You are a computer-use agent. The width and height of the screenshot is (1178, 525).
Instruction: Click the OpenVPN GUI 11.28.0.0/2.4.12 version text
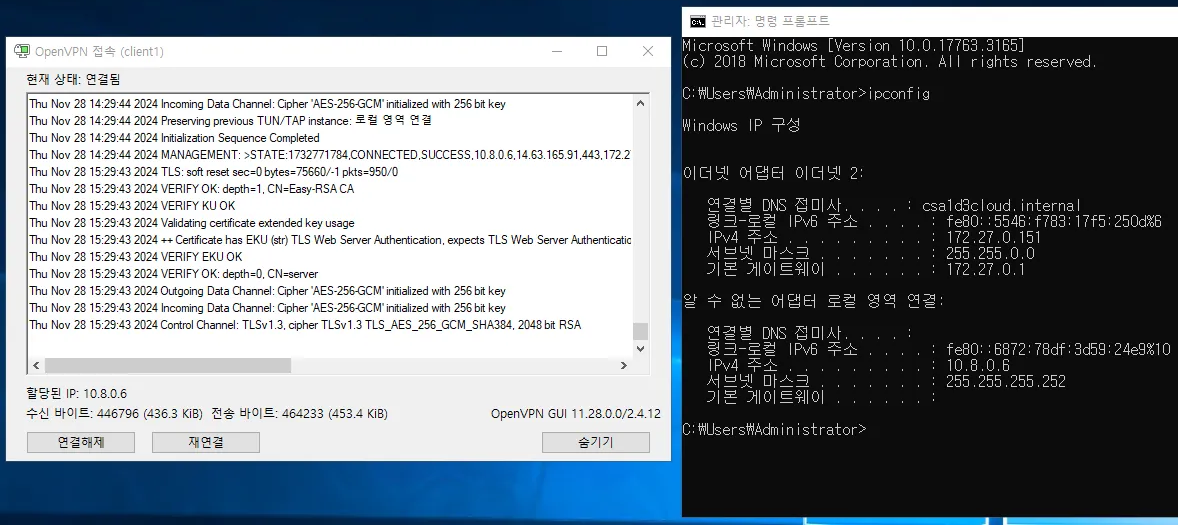[x=575, y=414]
